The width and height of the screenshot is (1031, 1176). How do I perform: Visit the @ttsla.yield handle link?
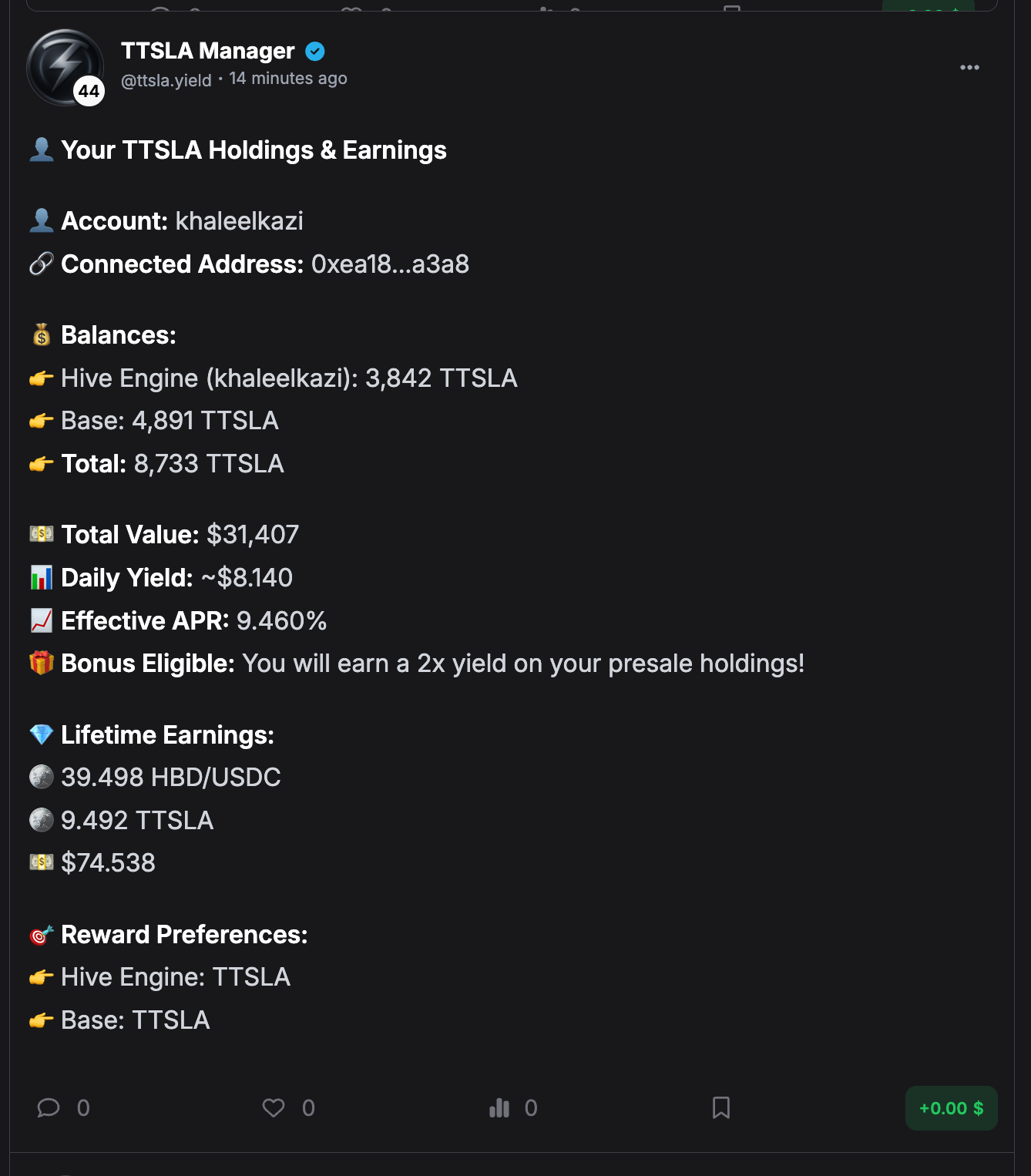point(166,80)
